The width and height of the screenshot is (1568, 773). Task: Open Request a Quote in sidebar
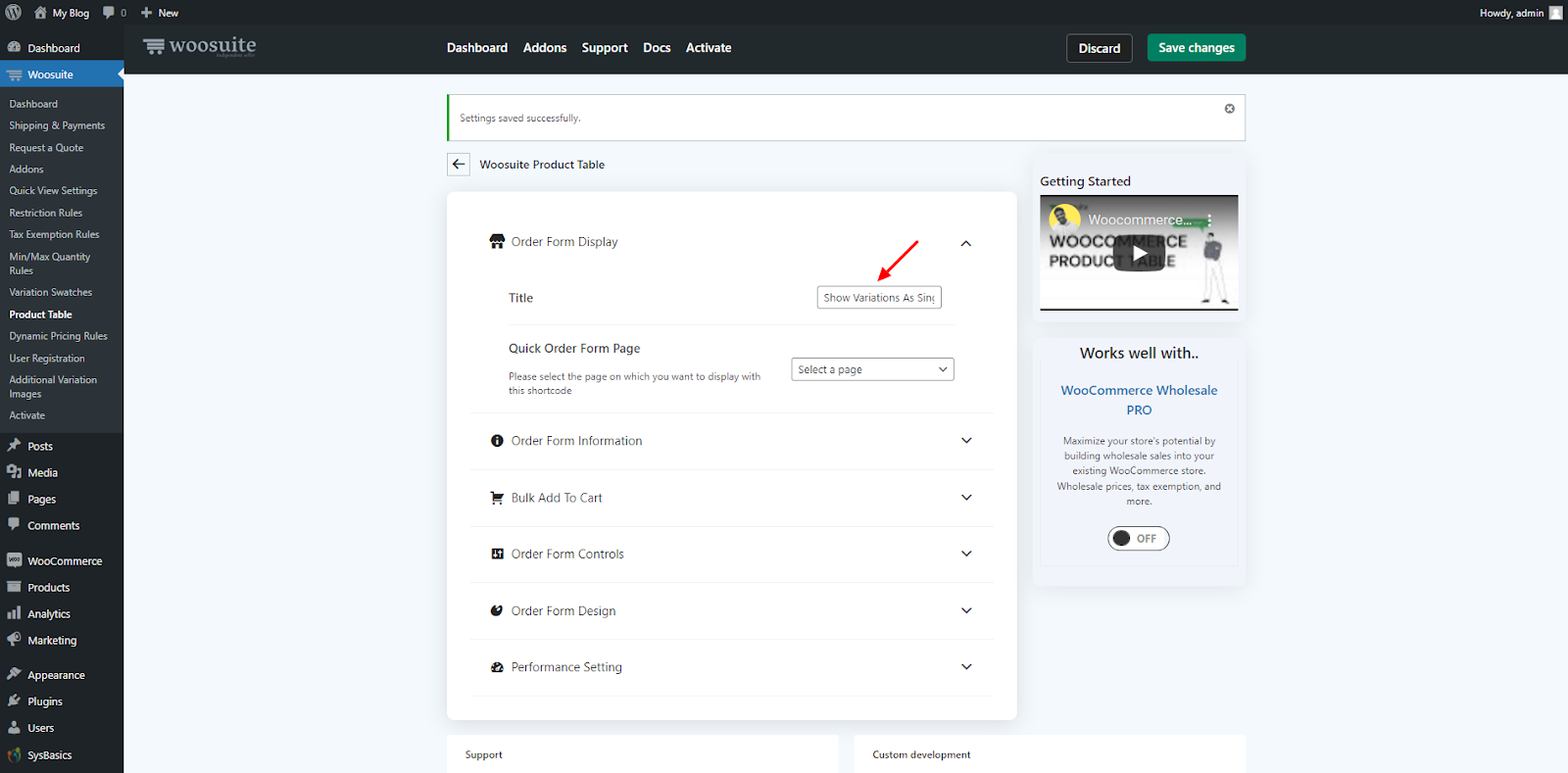click(x=46, y=148)
